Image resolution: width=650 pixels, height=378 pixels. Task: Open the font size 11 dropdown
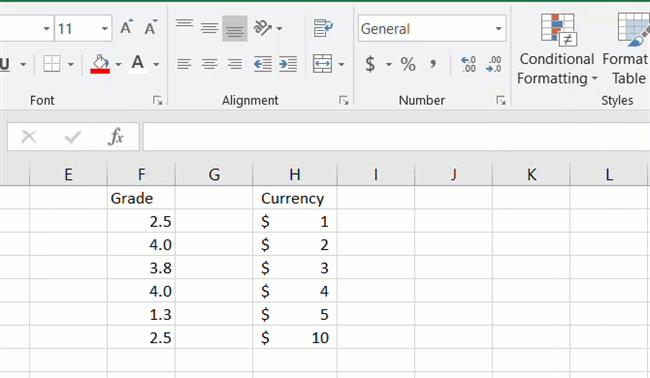tap(104, 29)
